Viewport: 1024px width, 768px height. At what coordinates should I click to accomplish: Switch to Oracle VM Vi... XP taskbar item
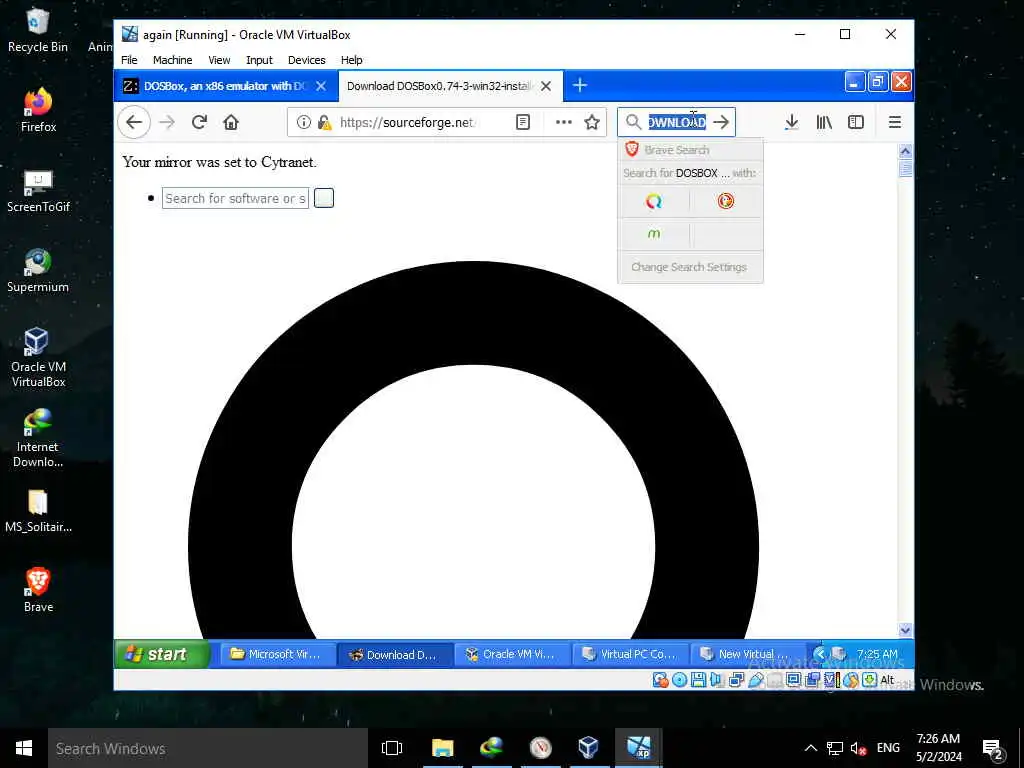[x=512, y=654]
